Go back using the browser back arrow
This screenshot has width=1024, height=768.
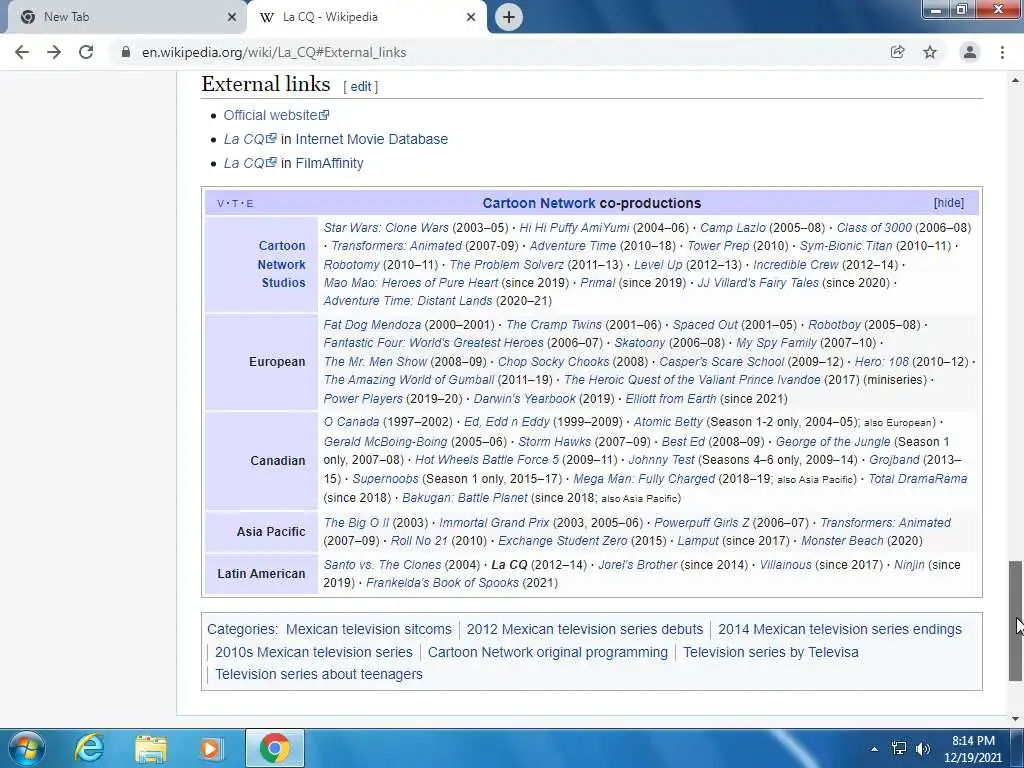(22, 52)
